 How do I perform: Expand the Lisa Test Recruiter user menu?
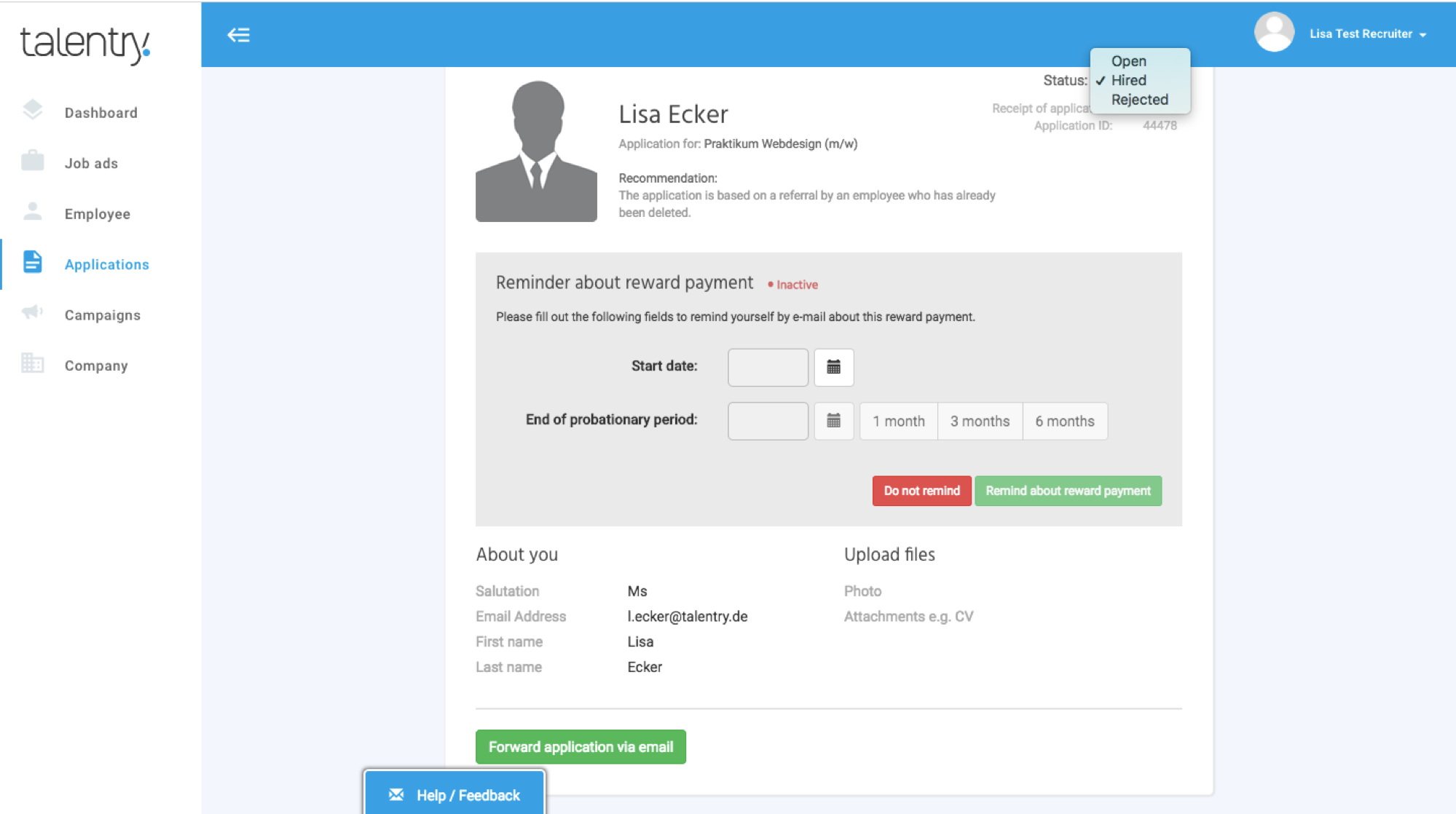click(1367, 34)
